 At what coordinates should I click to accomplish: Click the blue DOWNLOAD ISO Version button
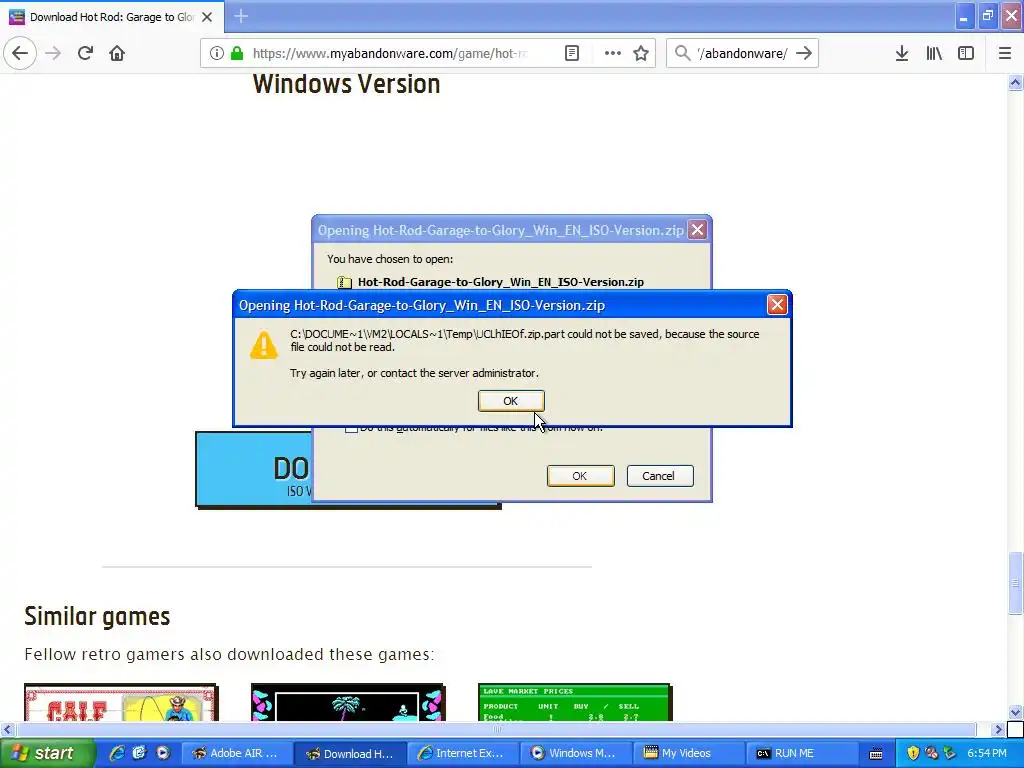pos(253,469)
